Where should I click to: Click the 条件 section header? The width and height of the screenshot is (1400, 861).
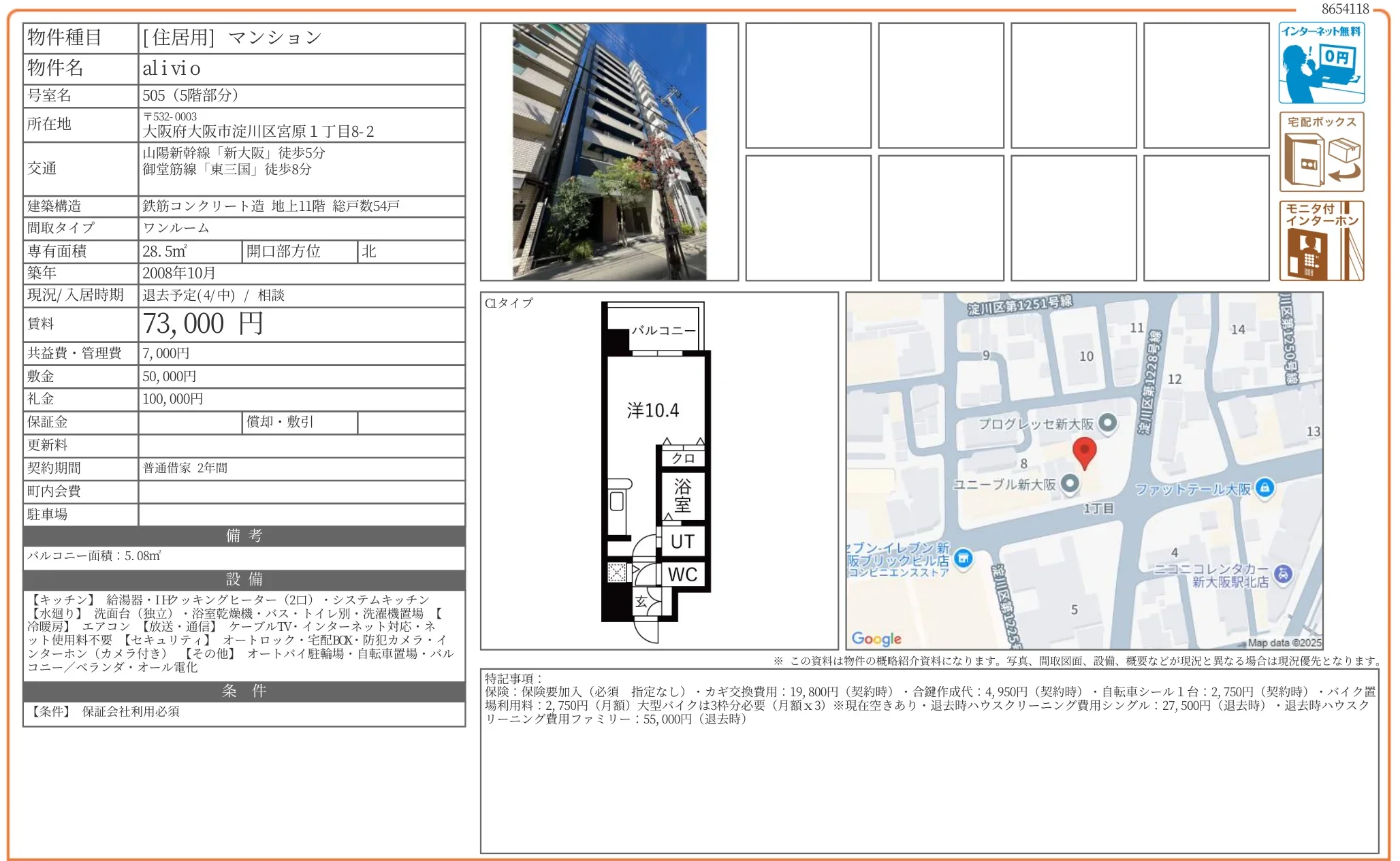pyautogui.click(x=244, y=691)
